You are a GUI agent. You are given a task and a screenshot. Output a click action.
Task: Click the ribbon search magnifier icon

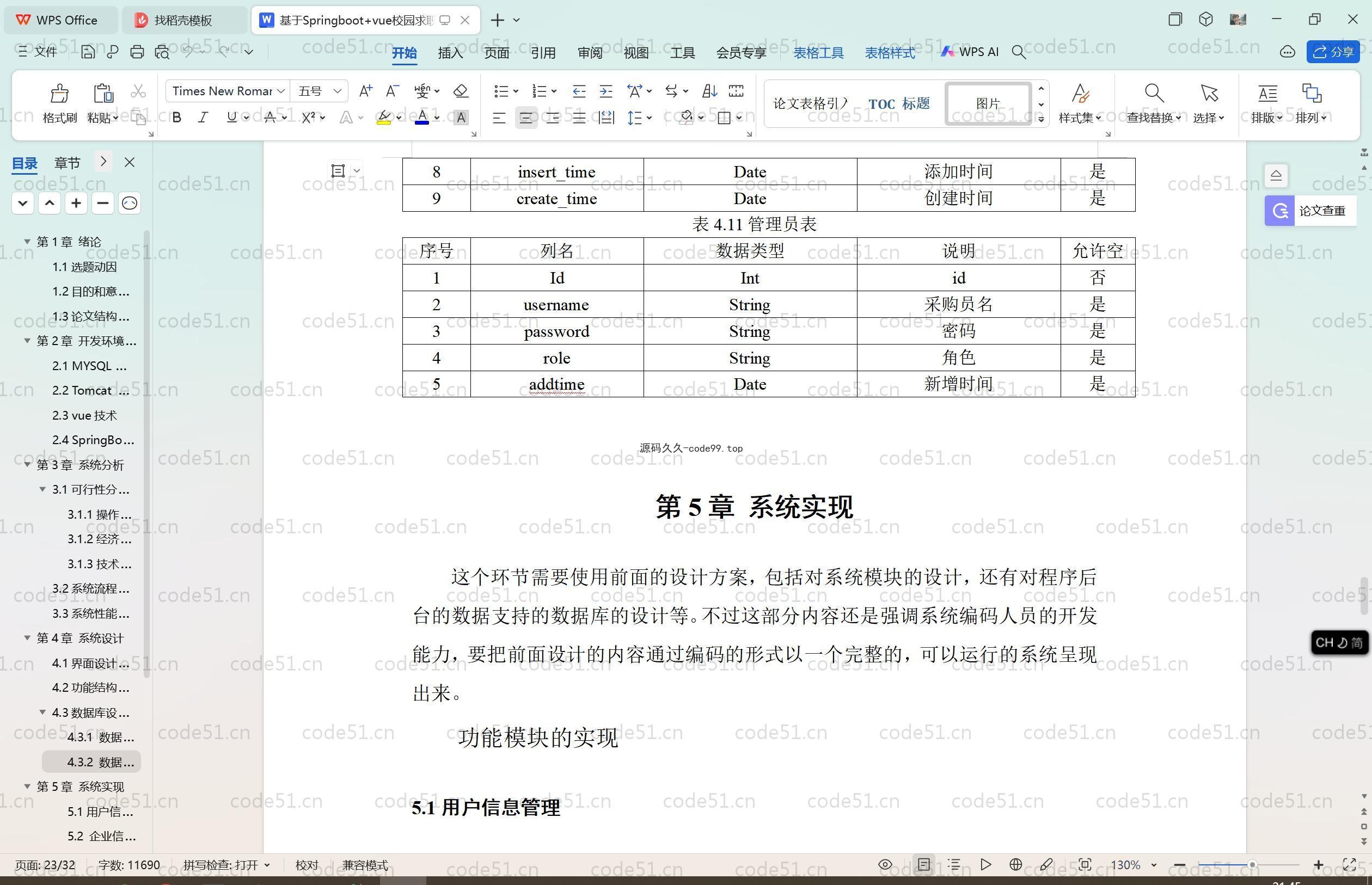point(1019,52)
